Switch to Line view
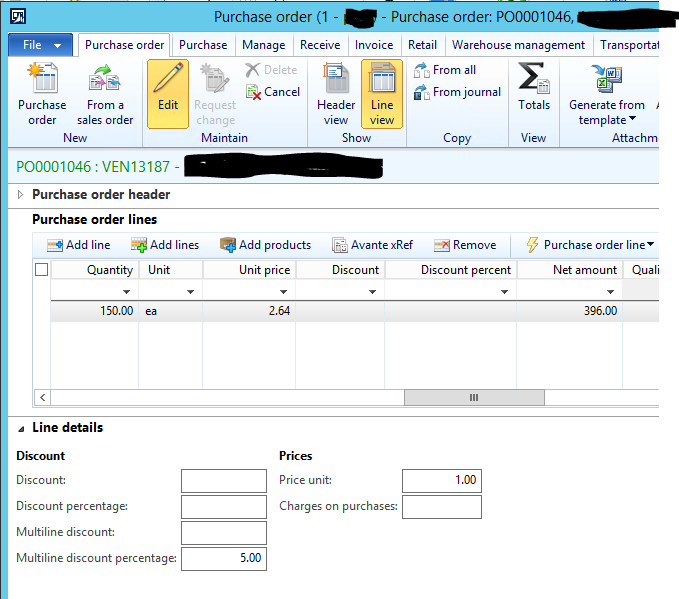The height and width of the screenshot is (599, 679). coord(382,92)
